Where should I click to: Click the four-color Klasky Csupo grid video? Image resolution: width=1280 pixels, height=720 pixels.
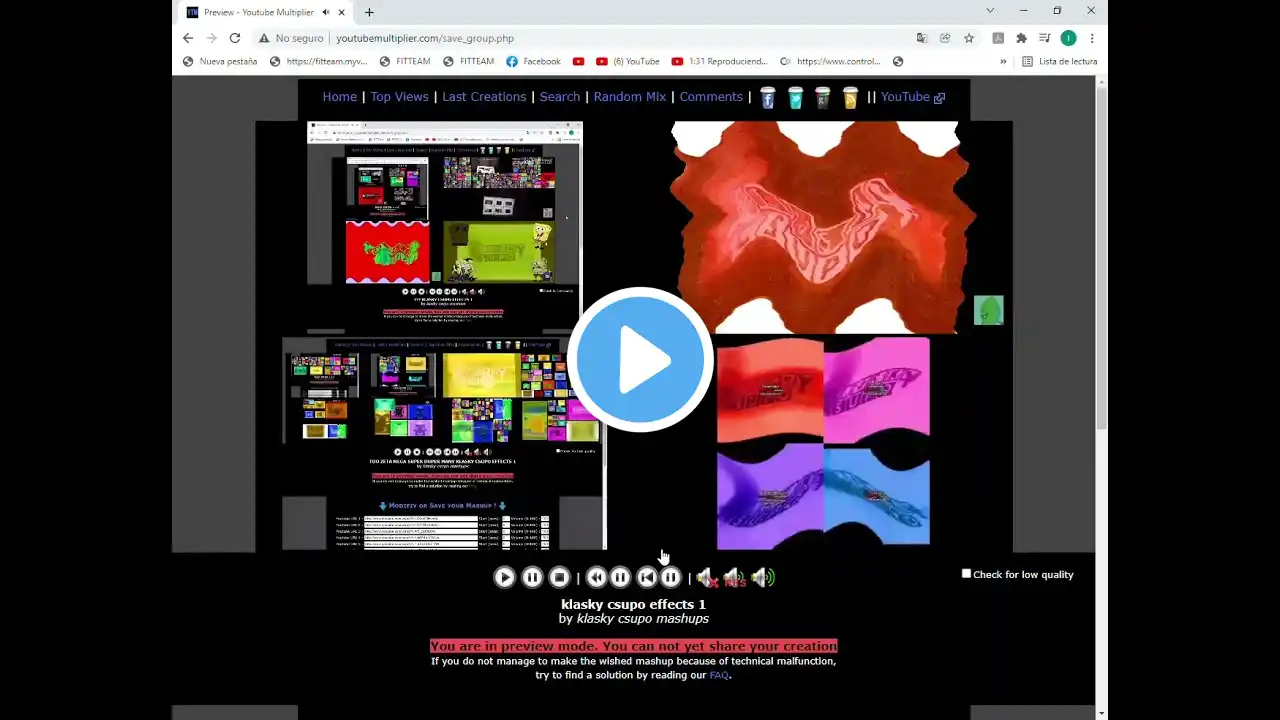click(x=823, y=443)
